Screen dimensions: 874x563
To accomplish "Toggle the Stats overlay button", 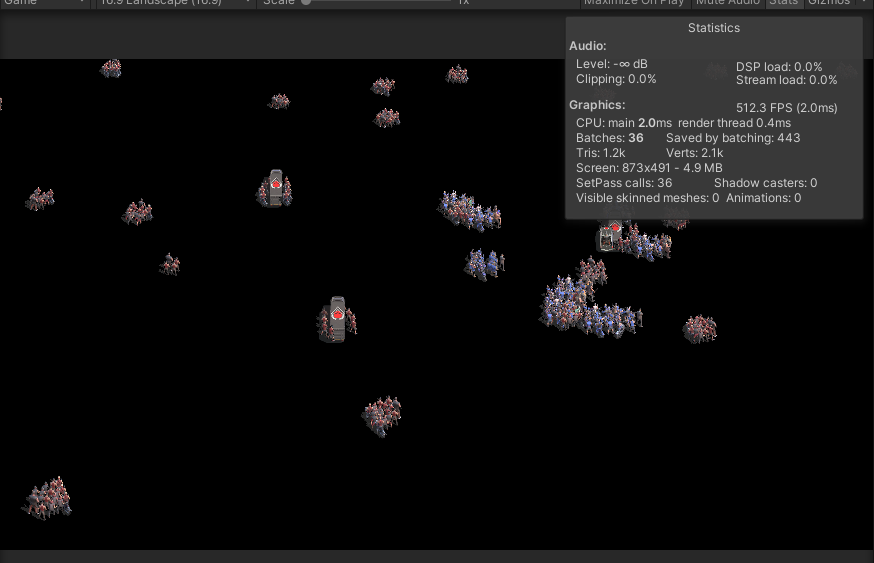I will (x=783, y=3).
